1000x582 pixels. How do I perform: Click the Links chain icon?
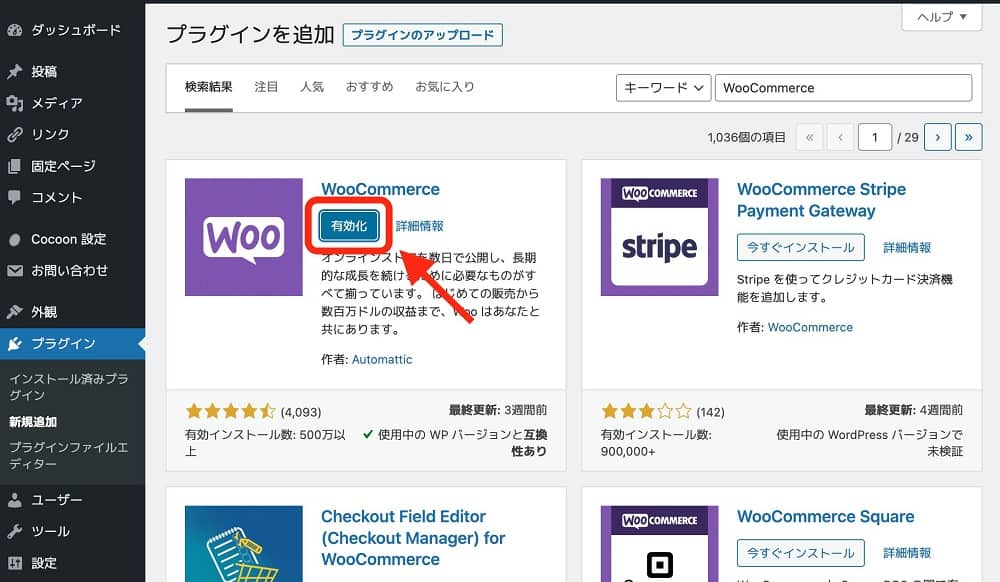(15, 135)
